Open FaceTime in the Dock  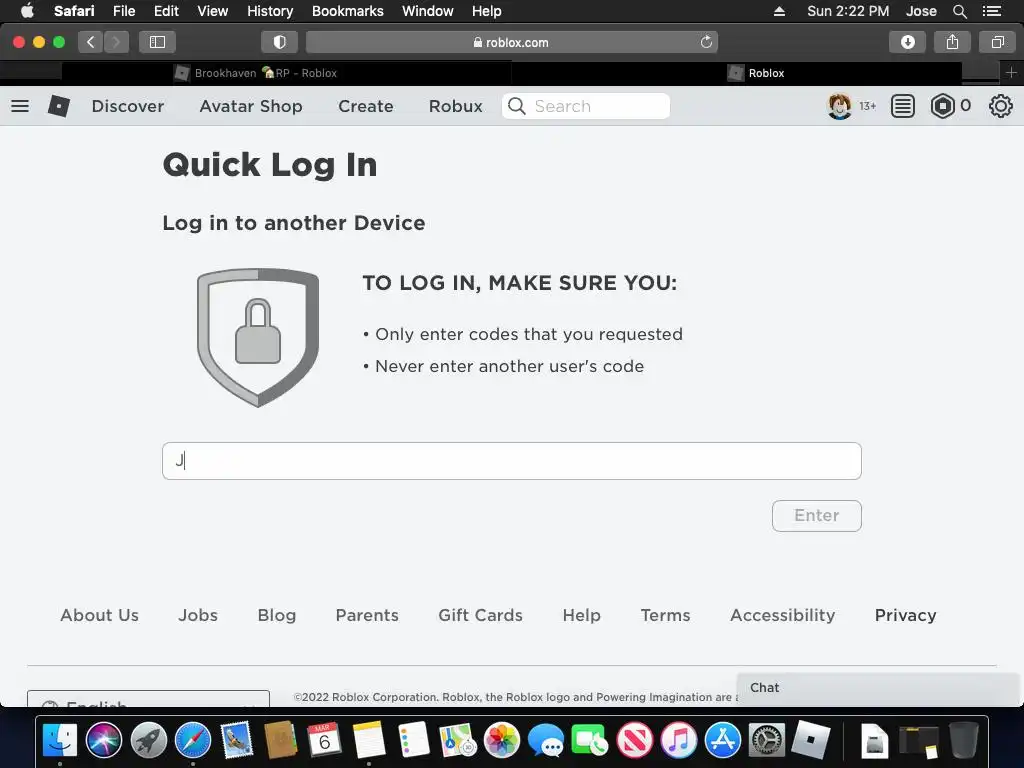590,740
